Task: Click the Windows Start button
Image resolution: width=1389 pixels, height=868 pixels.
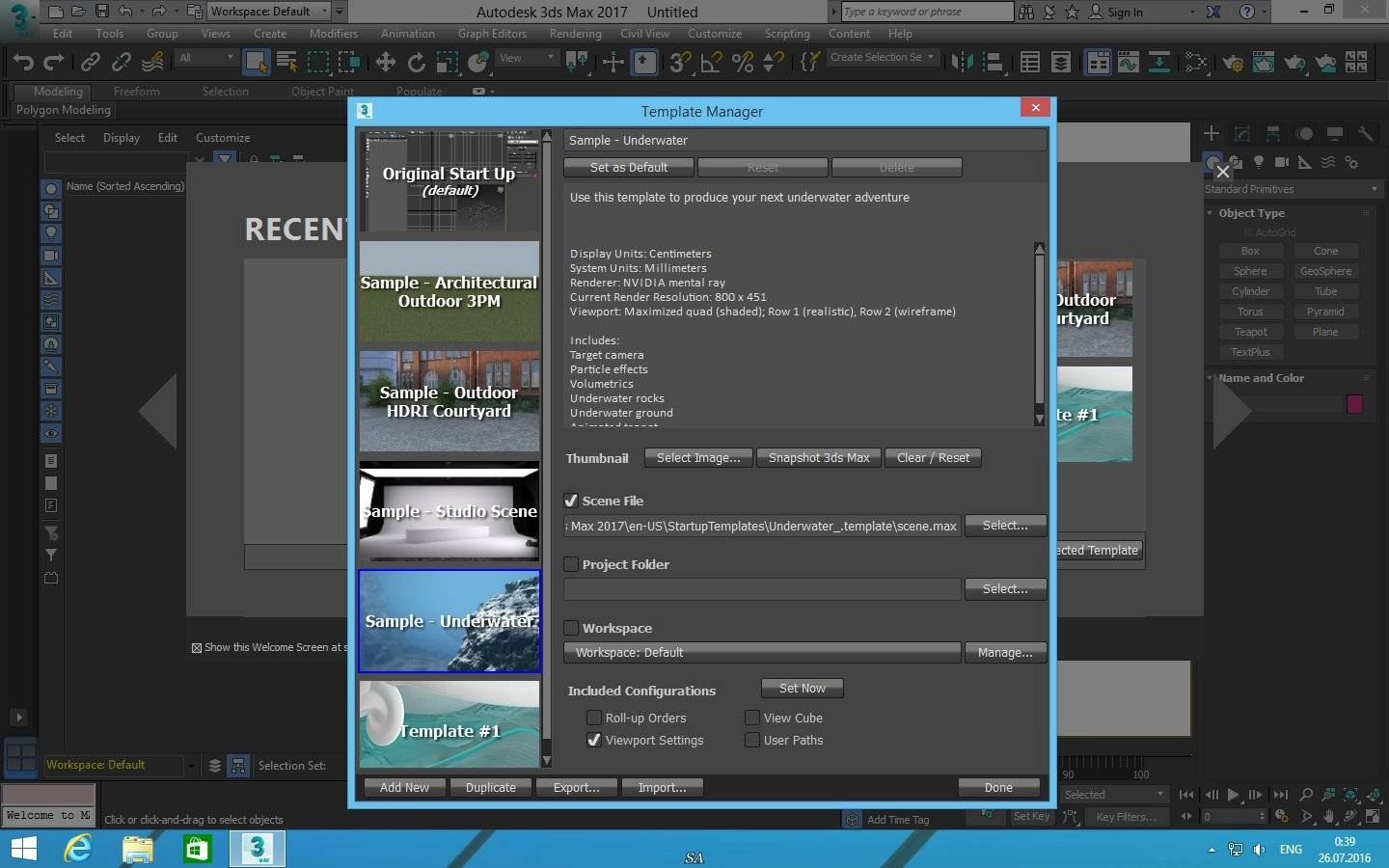Action: [23, 849]
